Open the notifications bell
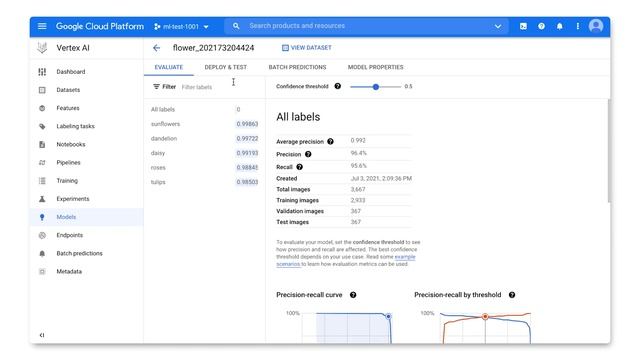 tap(560, 27)
